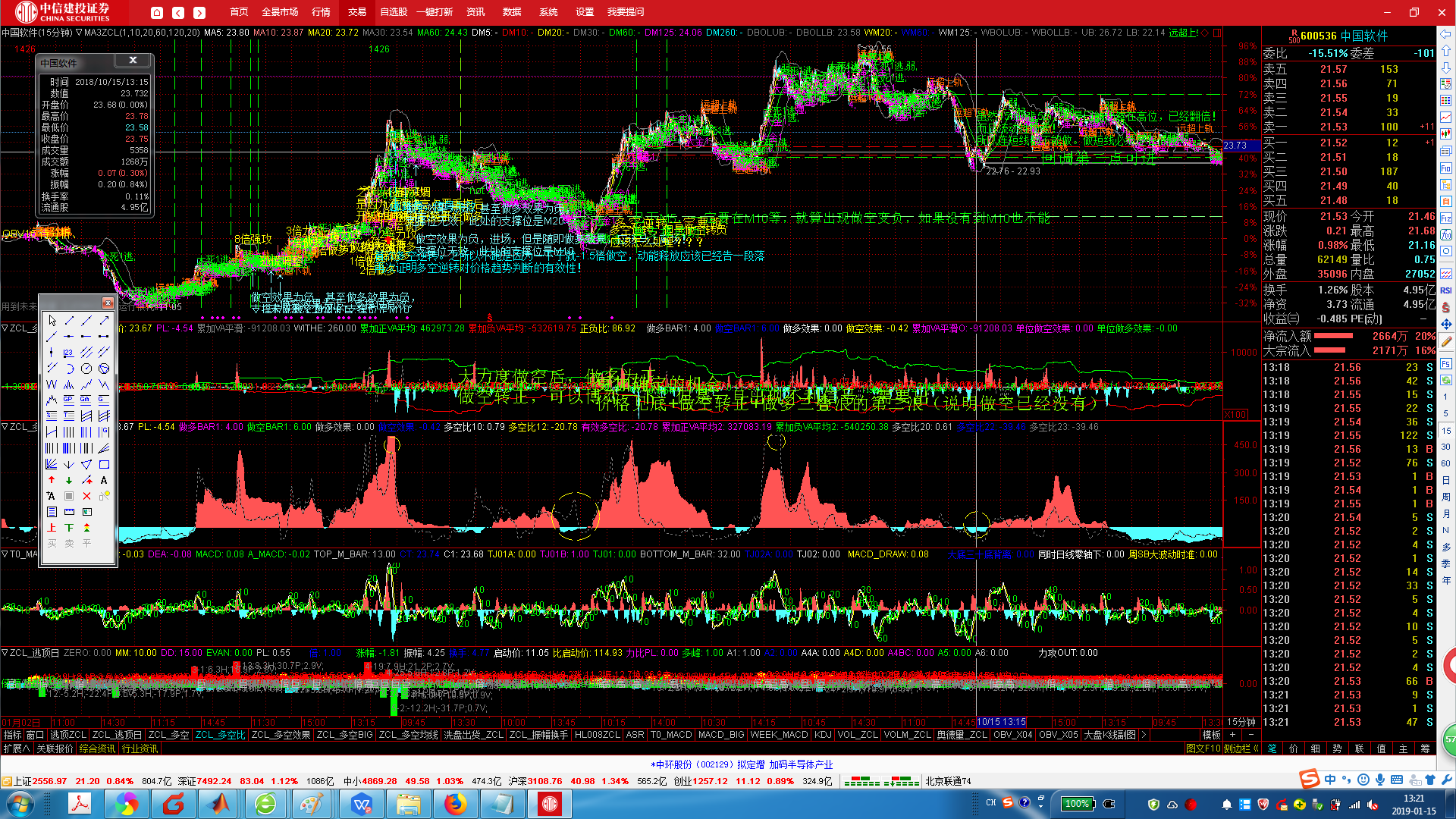Image resolution: width=1456 pixels, height=819 pixels.
Task: Click the forward navigation arrow icon
Action: pyautogui.click(x=199, y=12)
